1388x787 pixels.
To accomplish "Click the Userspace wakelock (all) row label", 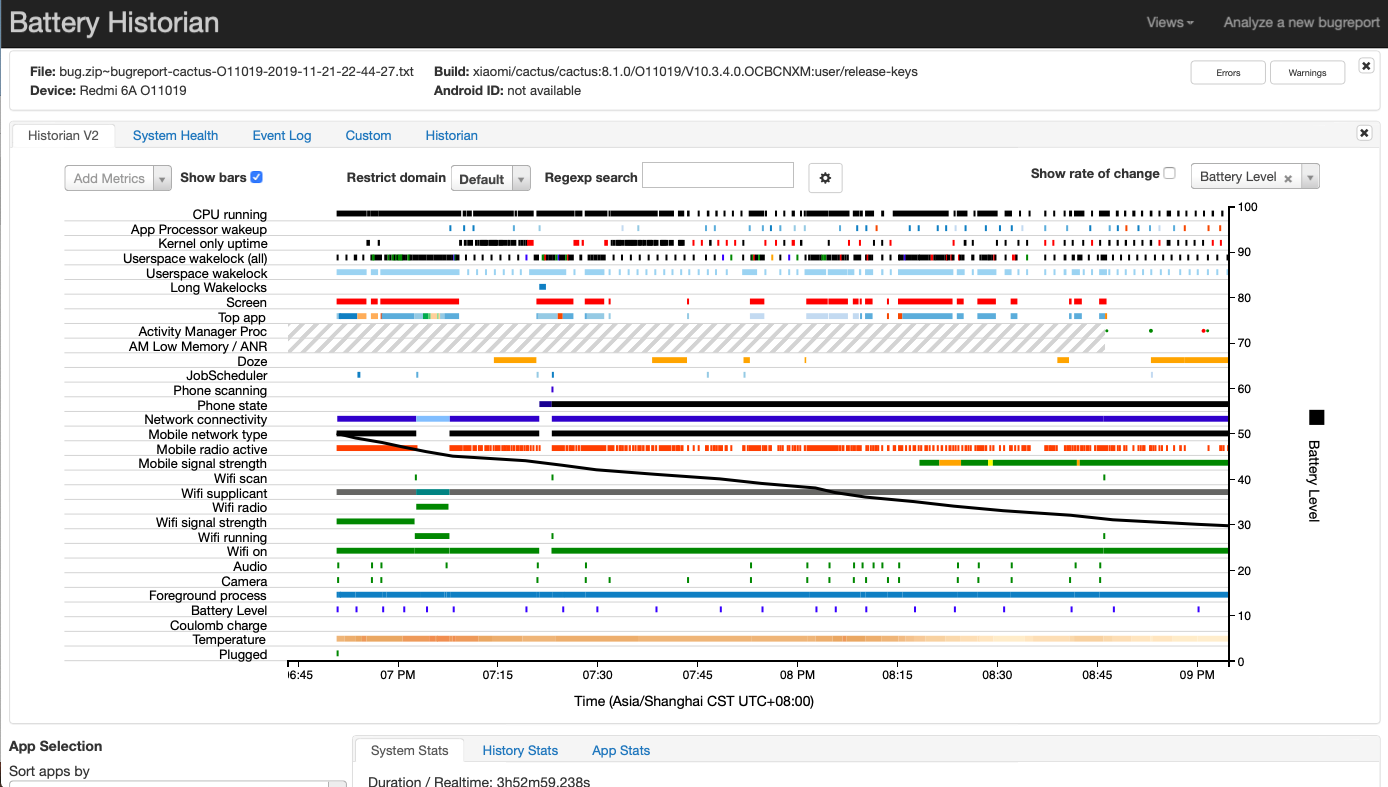I will click(x=195, y=259).
